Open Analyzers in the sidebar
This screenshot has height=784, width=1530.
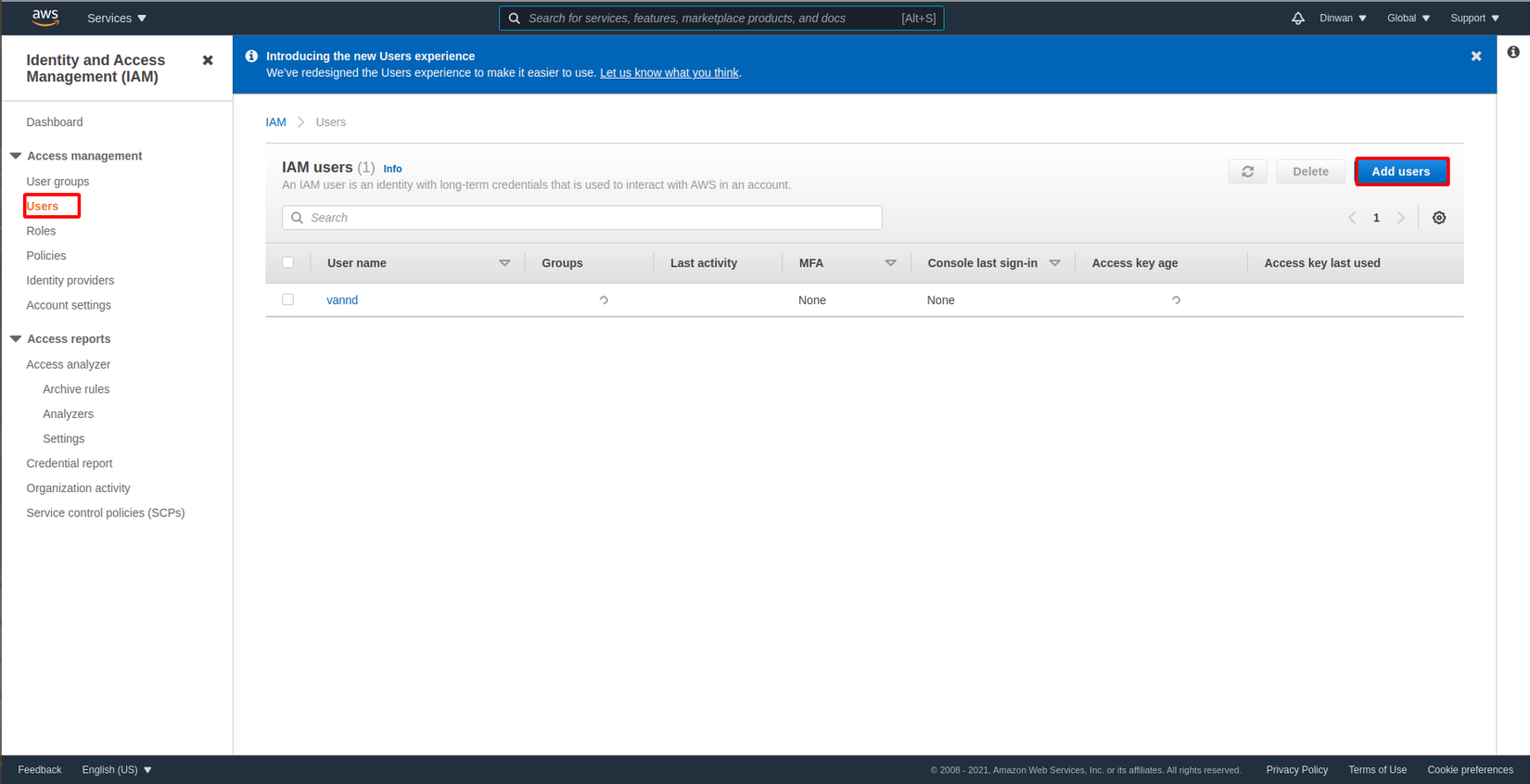(68, 414)
